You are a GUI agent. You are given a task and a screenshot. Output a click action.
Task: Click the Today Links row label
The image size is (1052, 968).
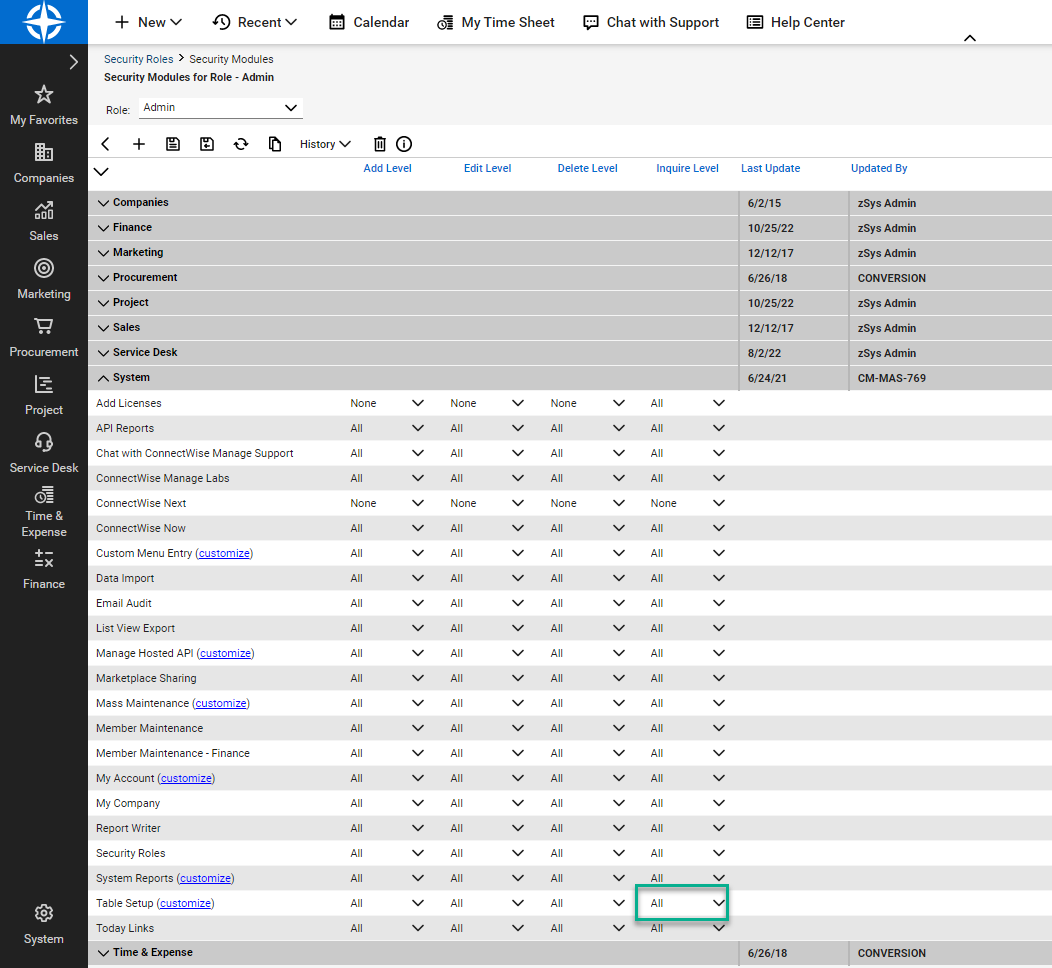(x=125, y=928)
